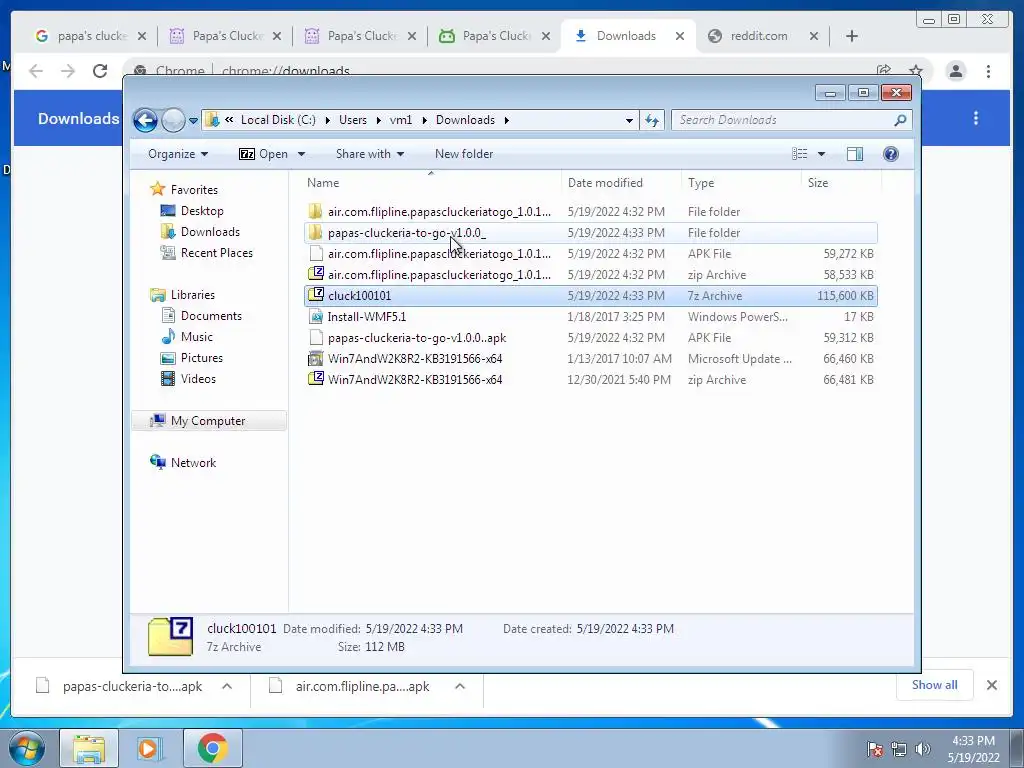The height and width of the screenshot is (768, 1024).
Task: Click the Explorer Back arrow button
Action: (145, 120)
